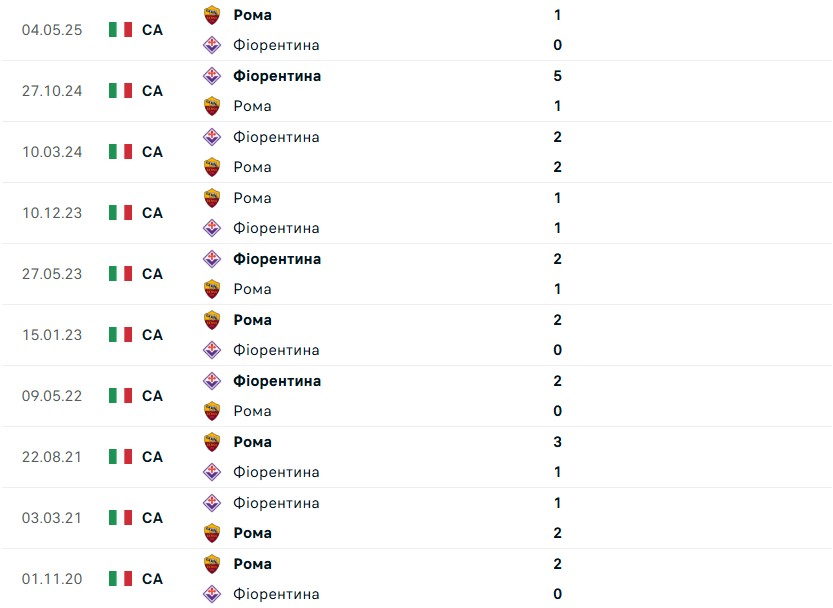Viewport: 833px width, 608px height.
Task: Open Рома team name in 15.01.23 match
Action: 252,320
